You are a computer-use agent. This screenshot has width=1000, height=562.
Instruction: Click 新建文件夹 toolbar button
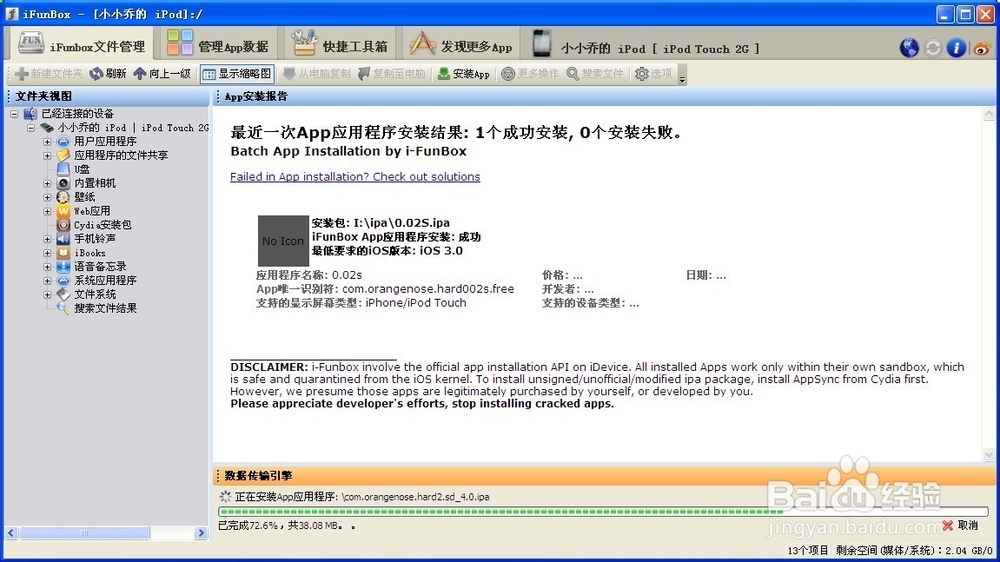(49, 73)
